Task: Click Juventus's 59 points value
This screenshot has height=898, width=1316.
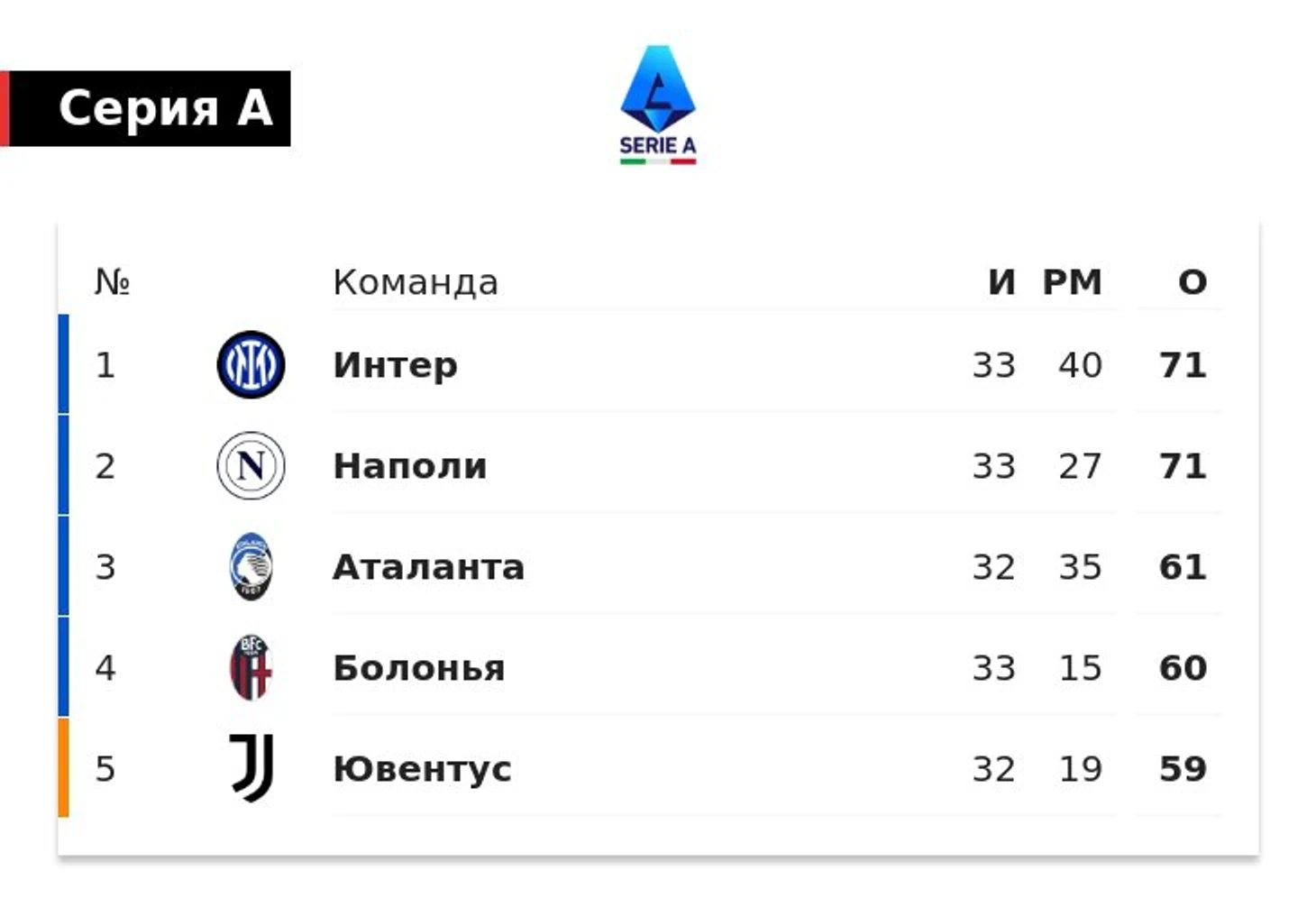Action: [1183, 769]
